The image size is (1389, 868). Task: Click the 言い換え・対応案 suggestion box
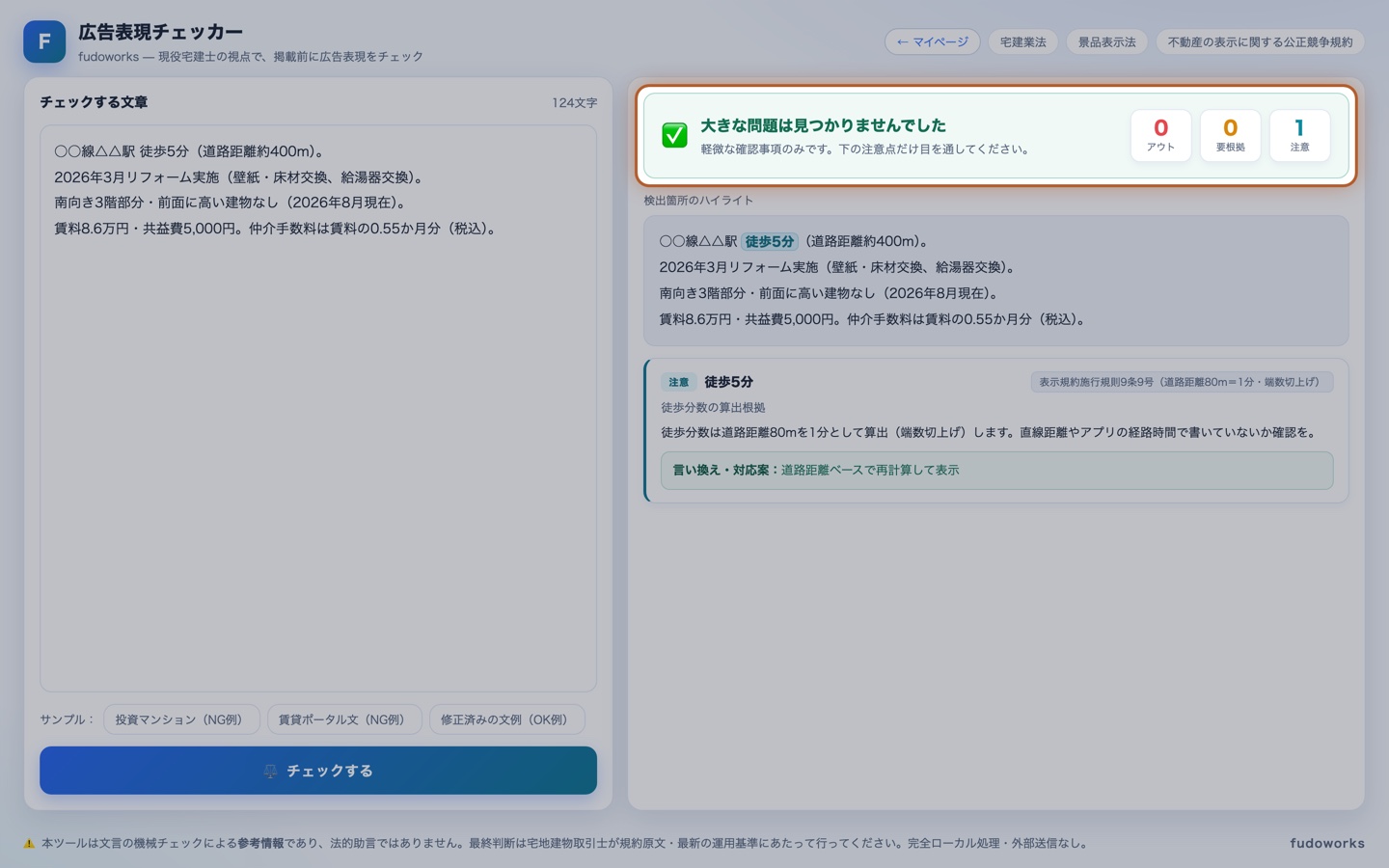coord(996,470)
